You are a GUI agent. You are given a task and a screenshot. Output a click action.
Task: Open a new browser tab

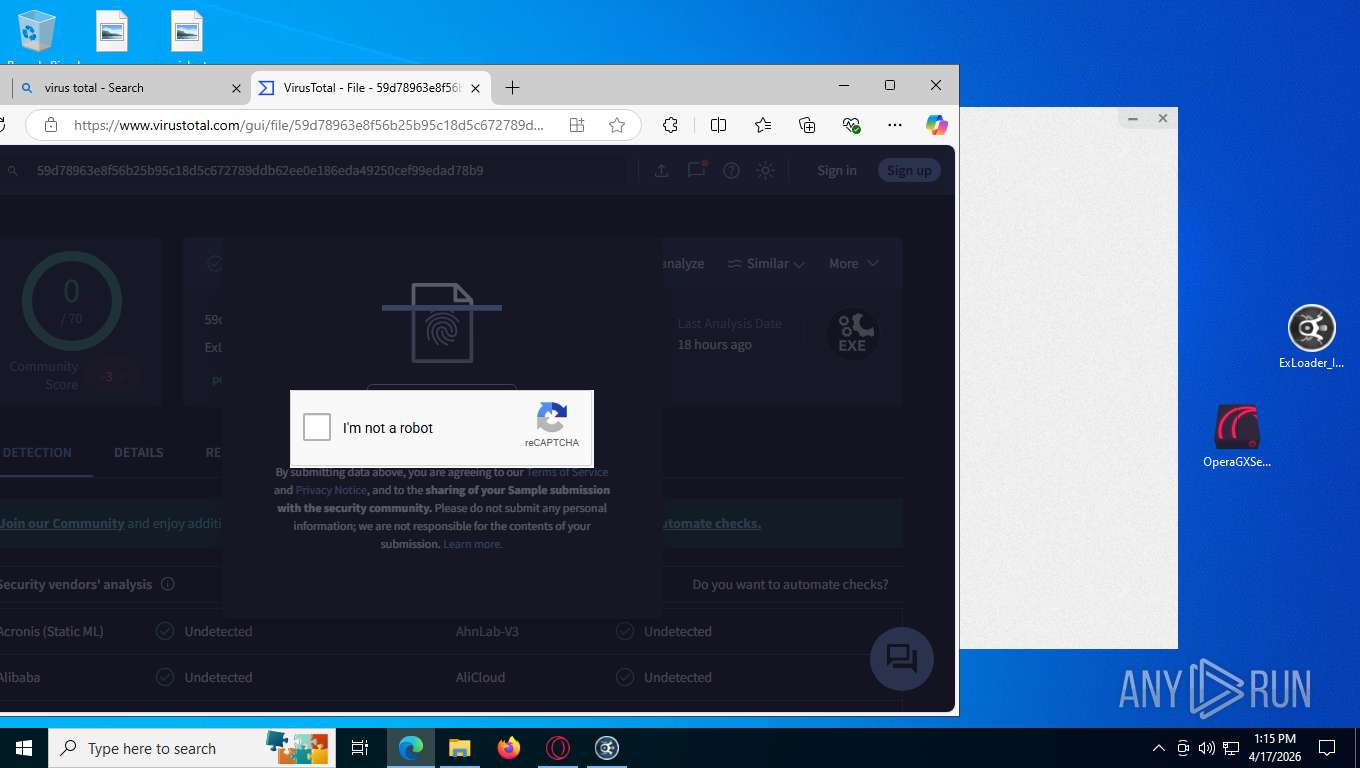[x=512, y=88]
